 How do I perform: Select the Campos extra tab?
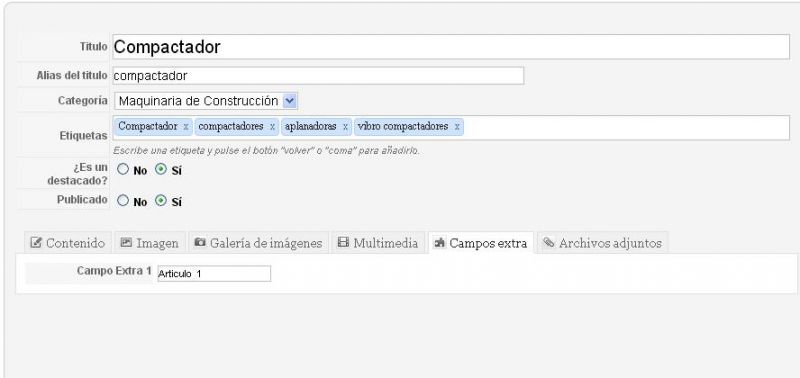coord(481,243)
